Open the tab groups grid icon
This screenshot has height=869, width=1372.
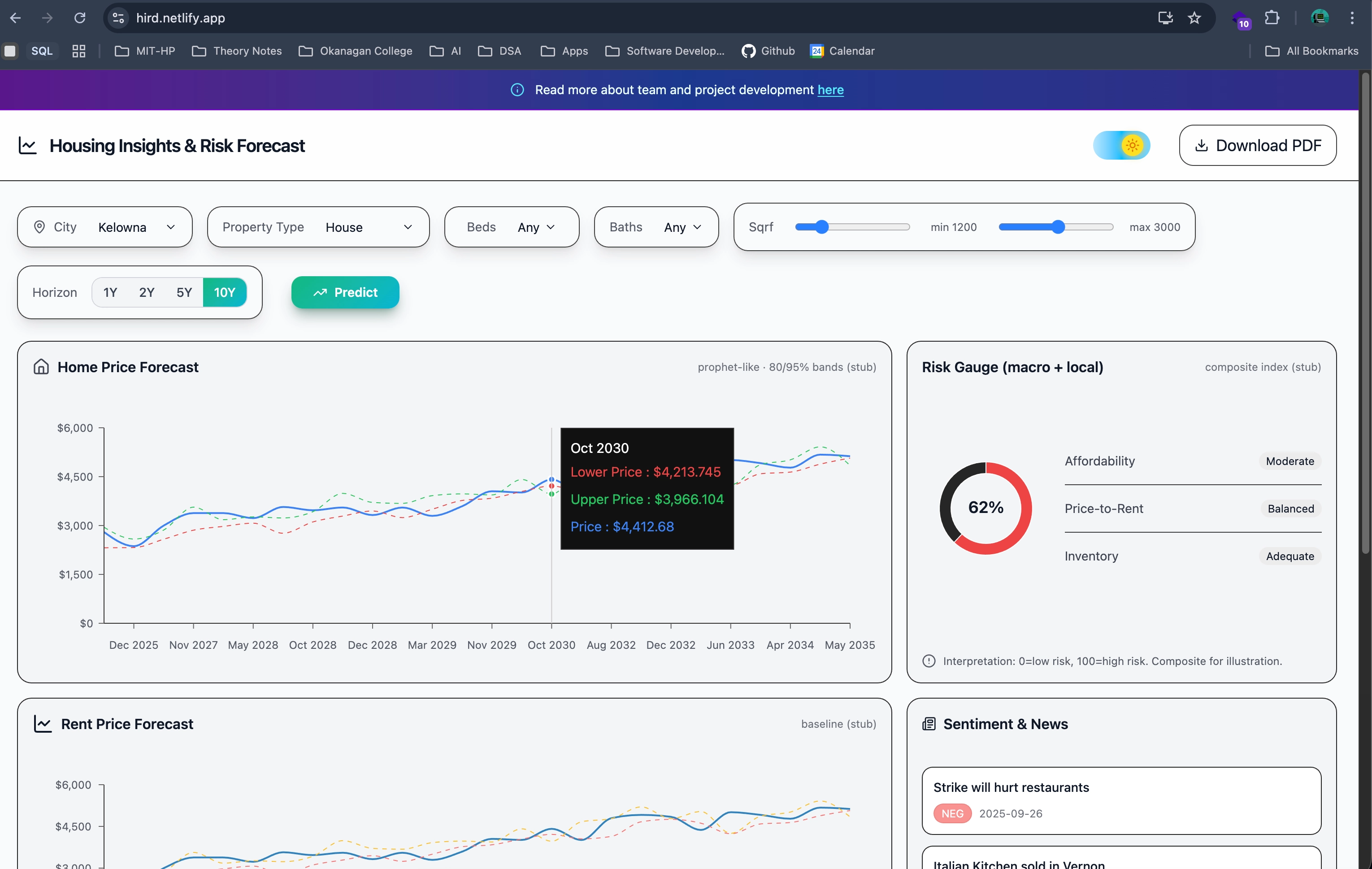point(78,51)
